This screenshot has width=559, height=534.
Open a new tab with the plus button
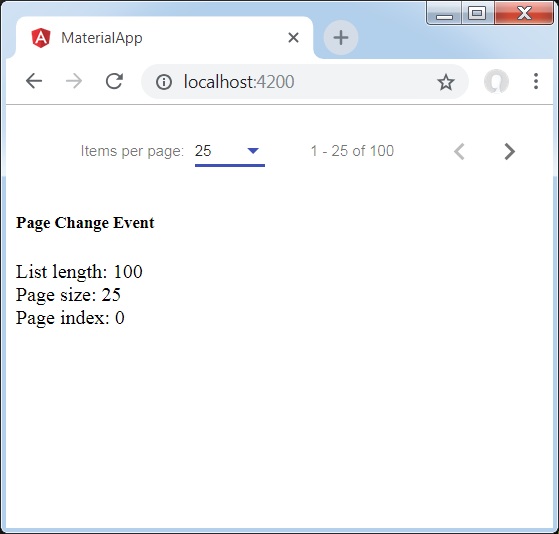point(341,37)
